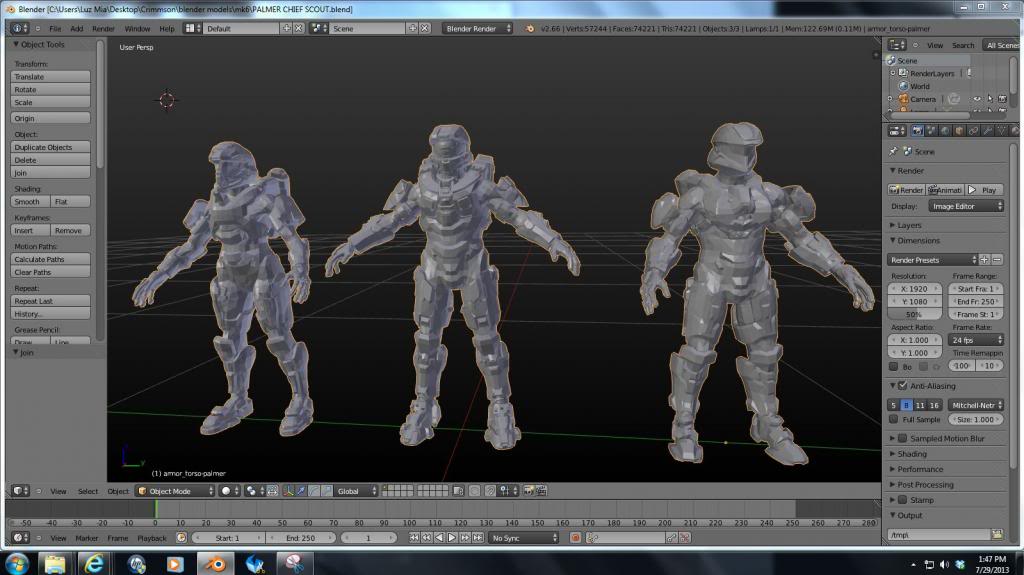This screenshot has width=1024, height=575.
Task: Toggle Camera visibility eye in outliner
Action: point(977,99)
